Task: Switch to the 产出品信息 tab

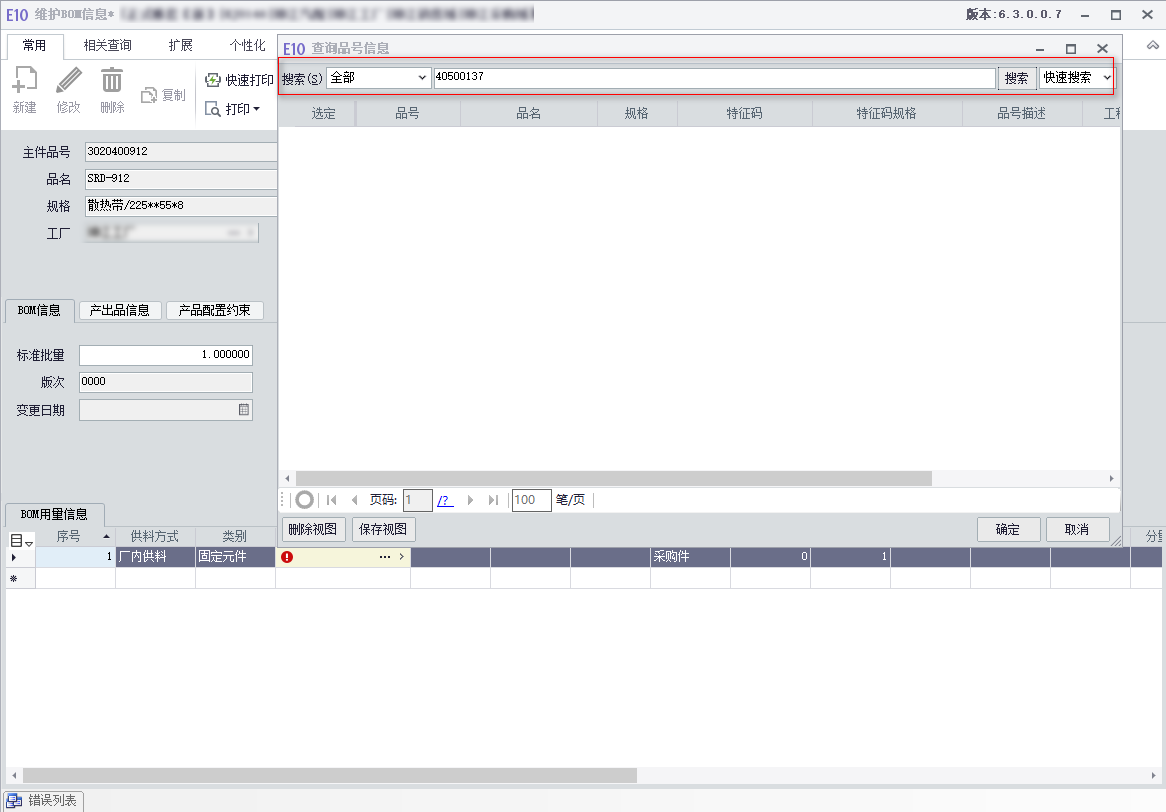Action: coord(119,310)
